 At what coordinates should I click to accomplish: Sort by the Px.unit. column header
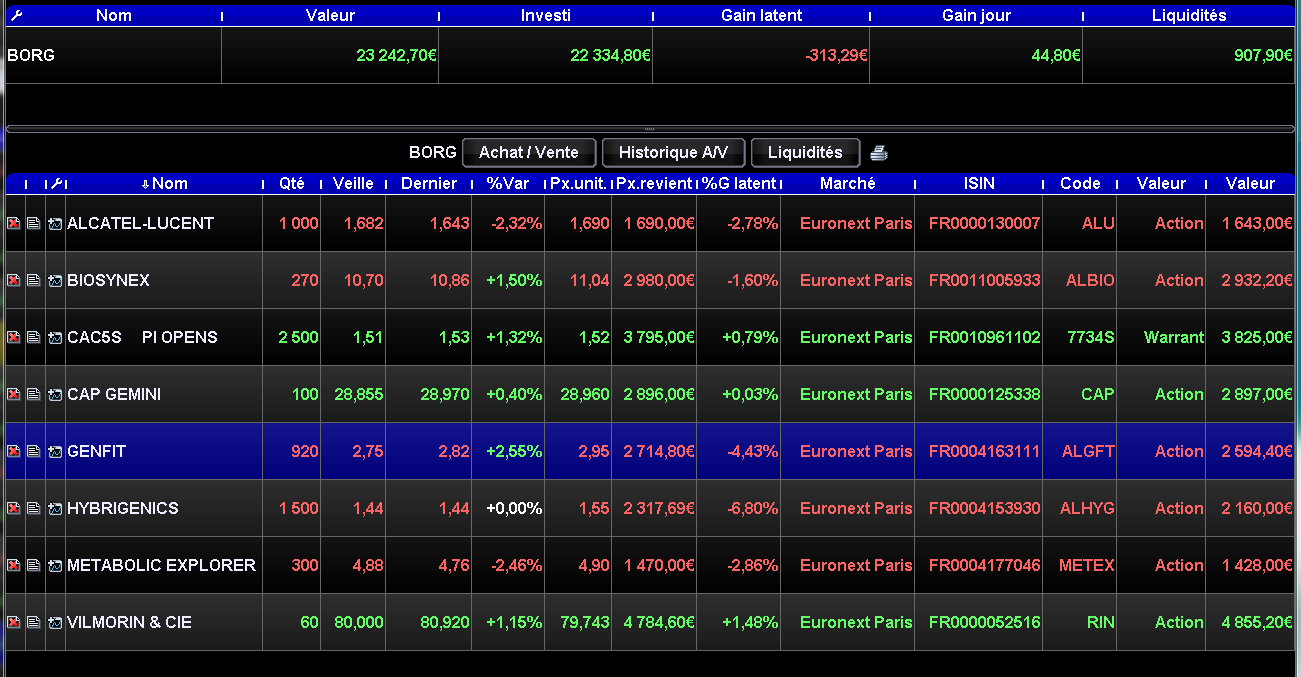[x=578, y=184]
